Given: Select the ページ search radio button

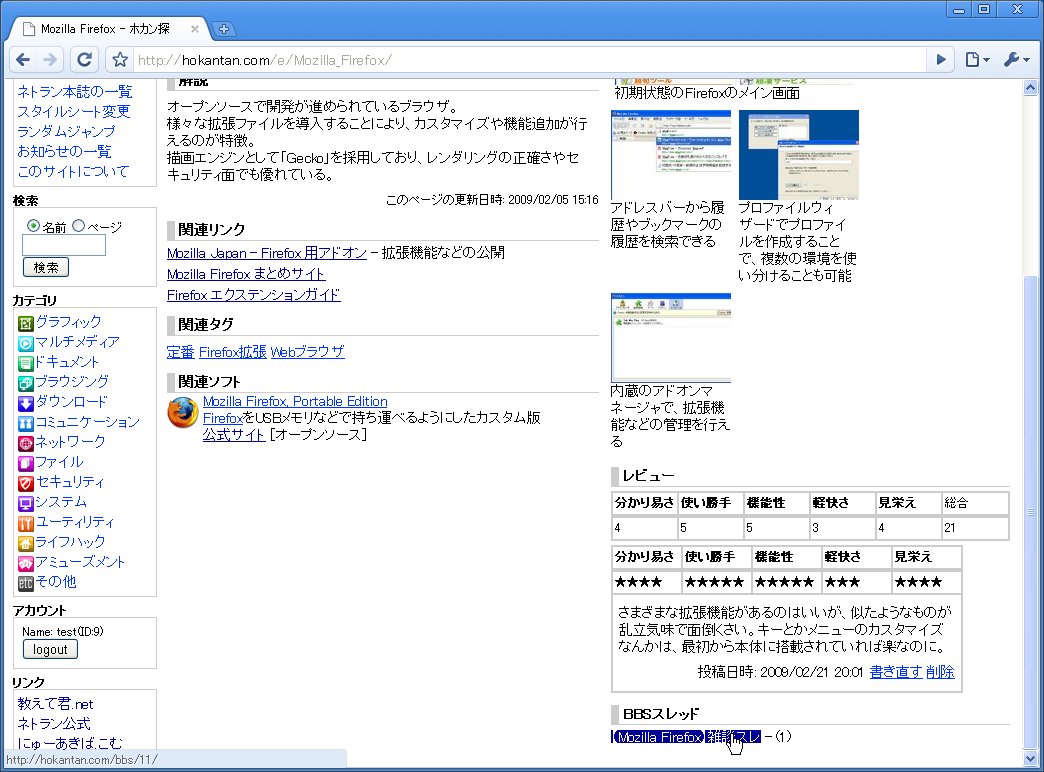Looking at the screenshot, I should tap(79, 226).
